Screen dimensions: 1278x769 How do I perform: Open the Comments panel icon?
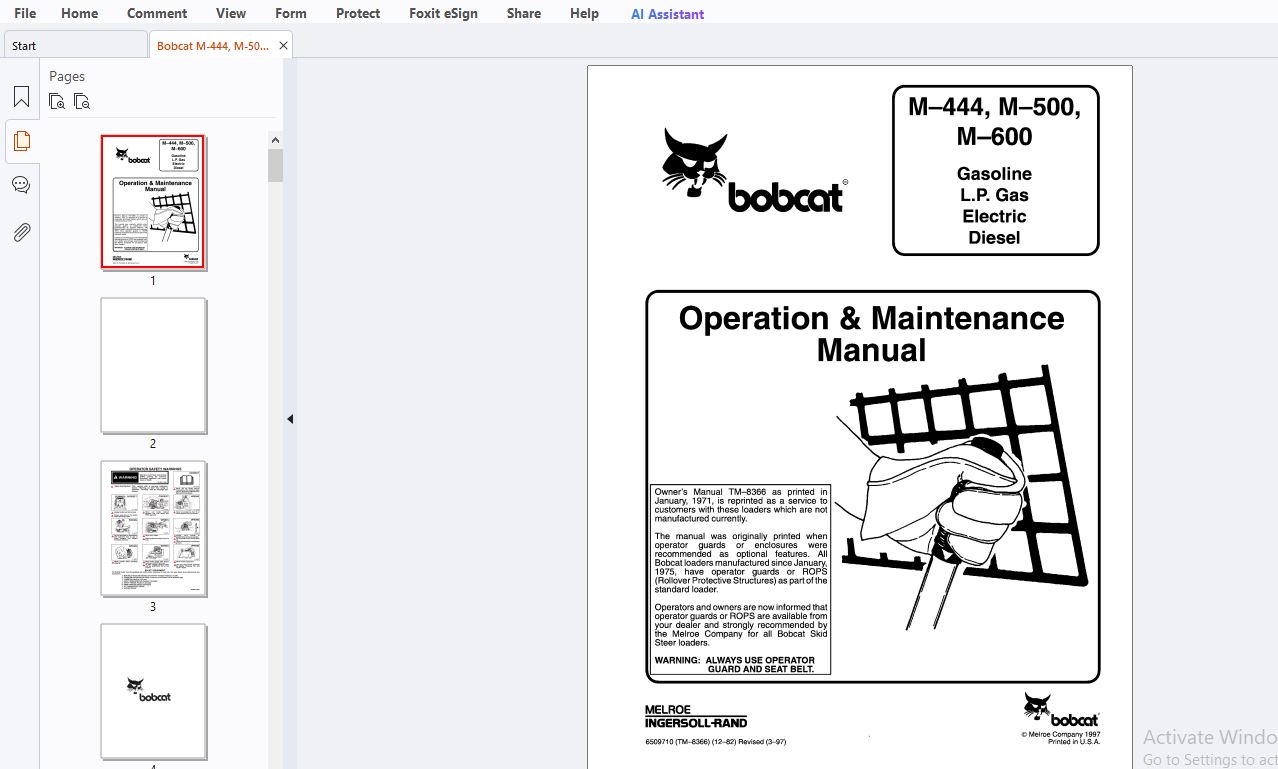[21, 185]
